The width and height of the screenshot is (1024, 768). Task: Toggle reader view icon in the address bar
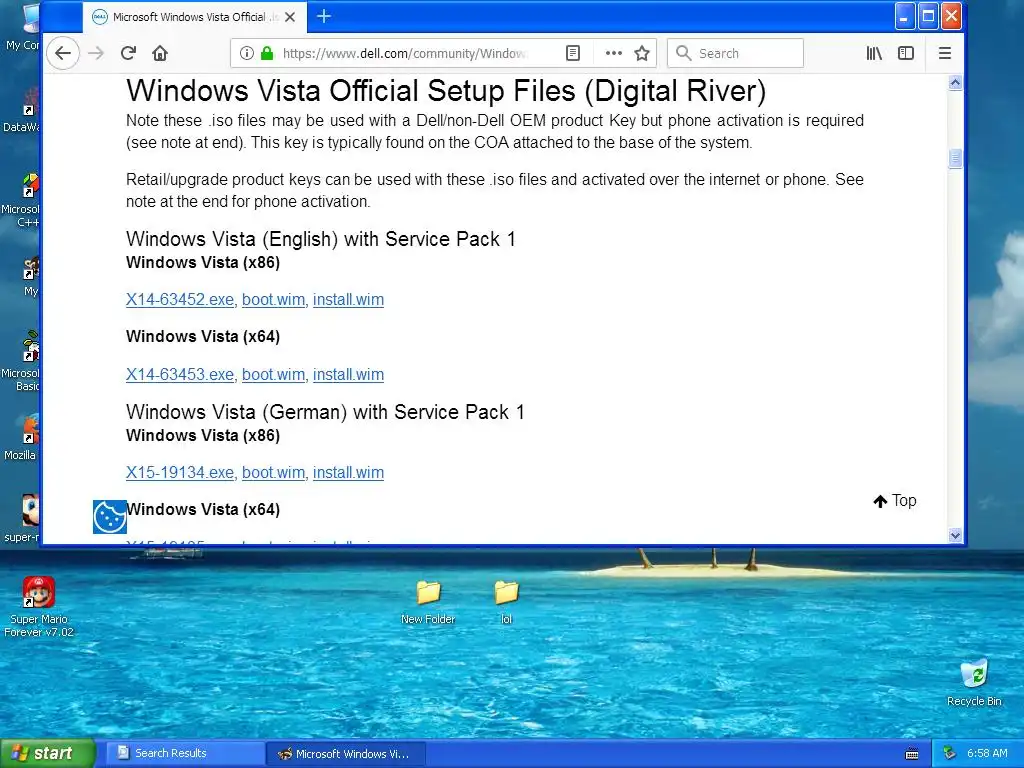tap(573, 54)
